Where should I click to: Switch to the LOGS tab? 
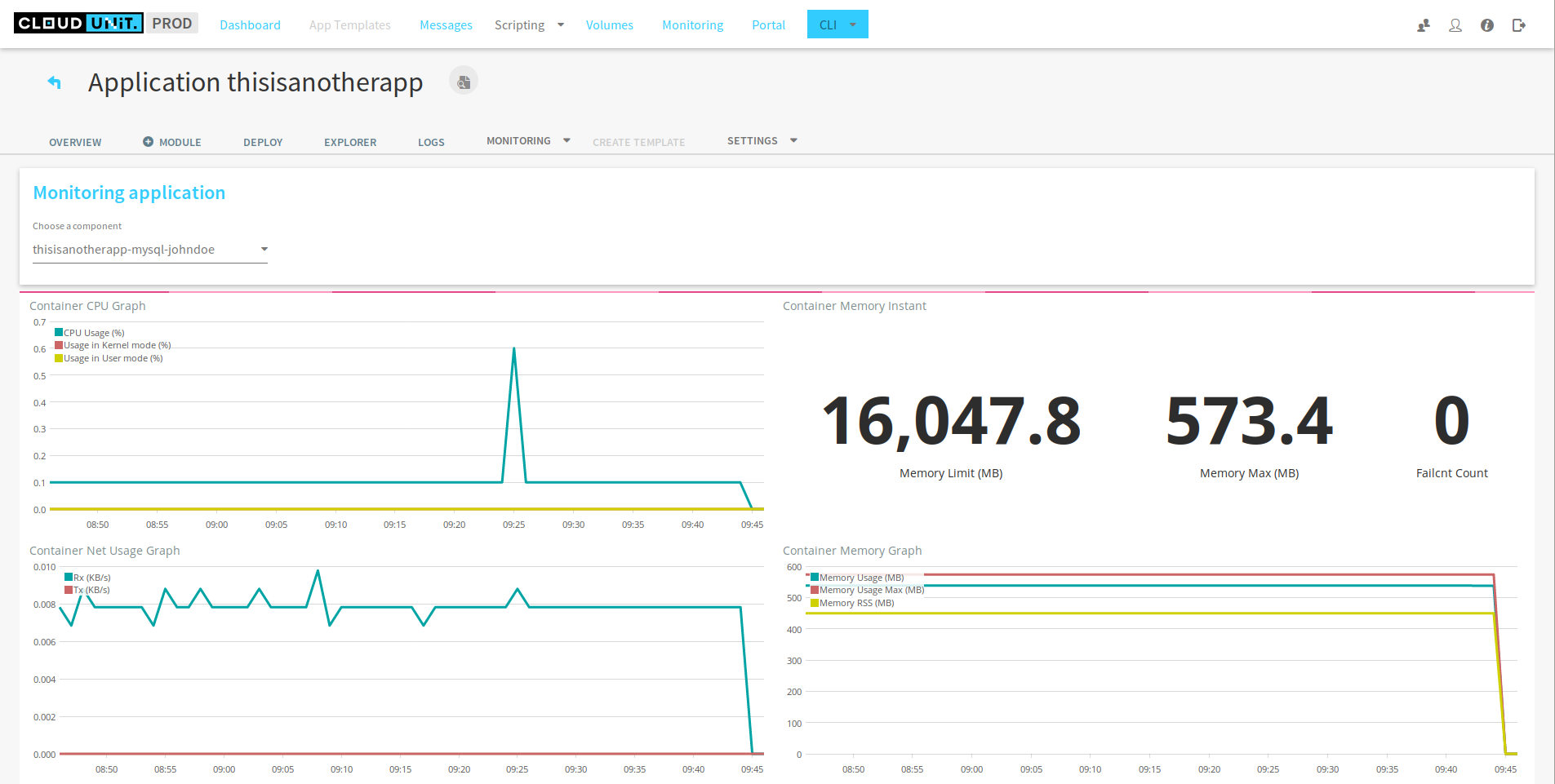tap(431, 141)
